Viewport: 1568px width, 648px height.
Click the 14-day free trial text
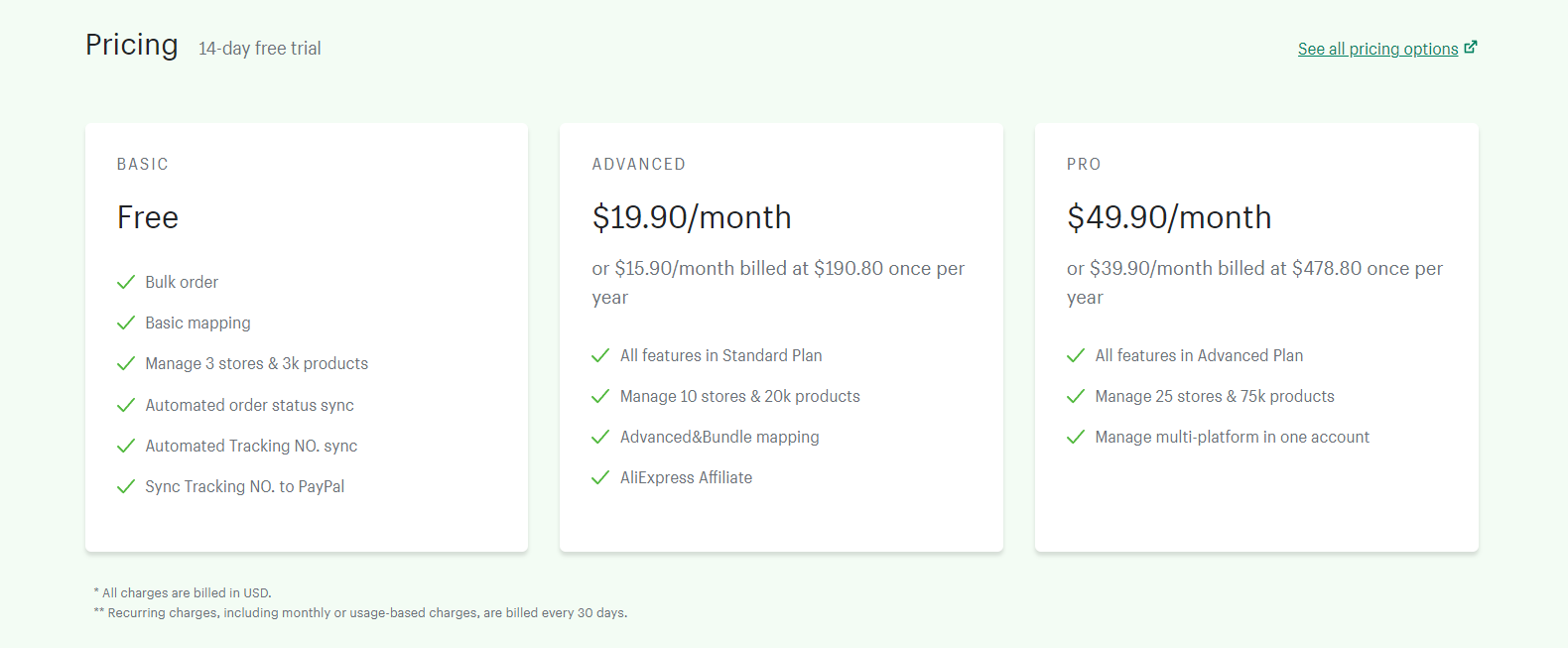click(x=260, y=49)
